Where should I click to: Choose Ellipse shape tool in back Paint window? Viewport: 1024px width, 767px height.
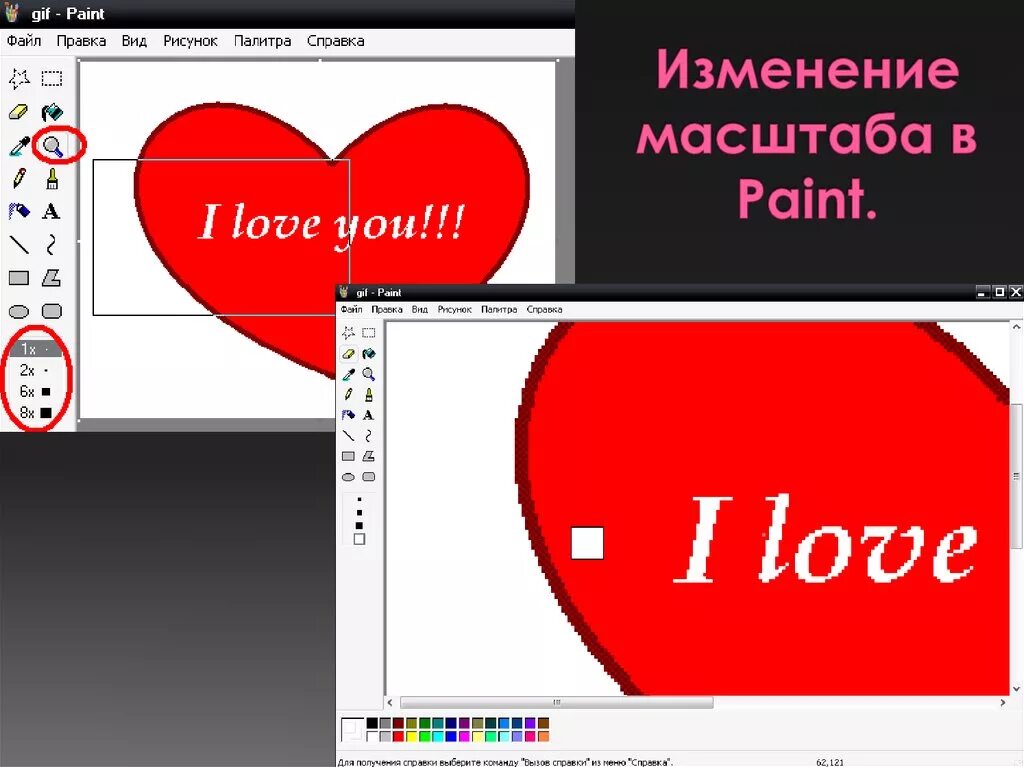click(x=19, y=312)
